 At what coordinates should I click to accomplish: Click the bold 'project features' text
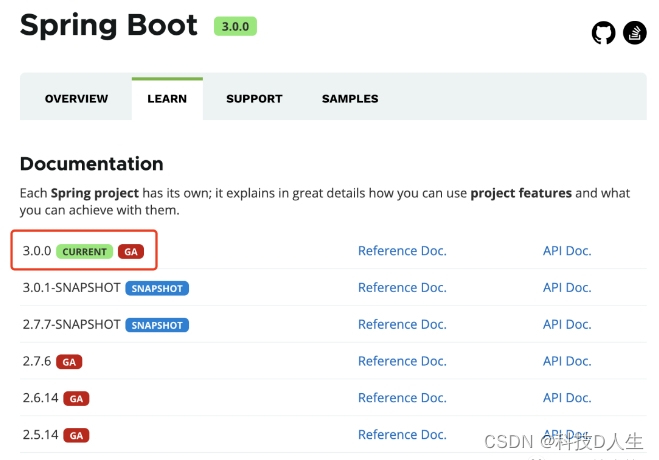click(x=521, y=193)
